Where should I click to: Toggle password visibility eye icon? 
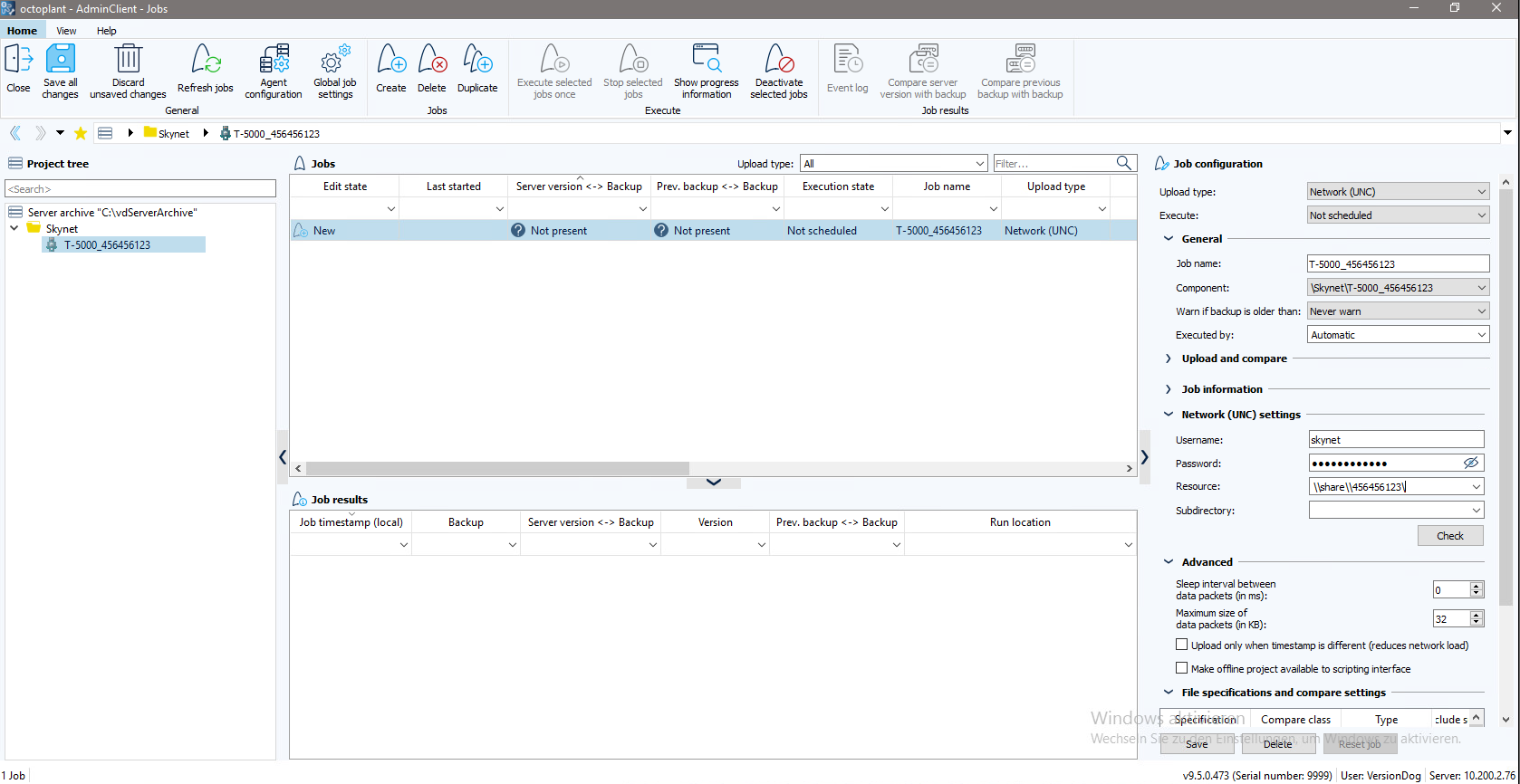[x=1471, y=463]
